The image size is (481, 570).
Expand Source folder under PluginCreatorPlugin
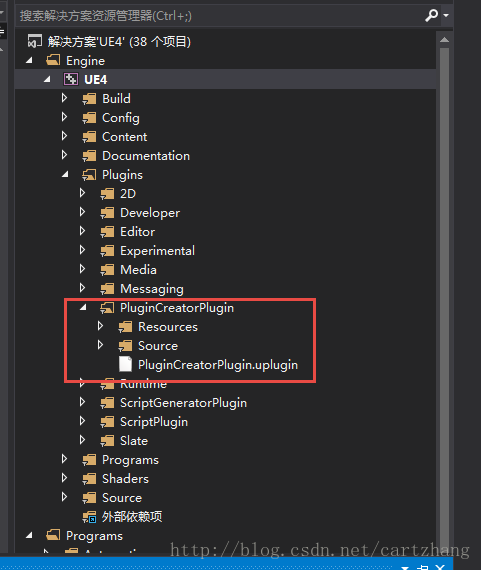pyautogui.click(x=101, y=345)
